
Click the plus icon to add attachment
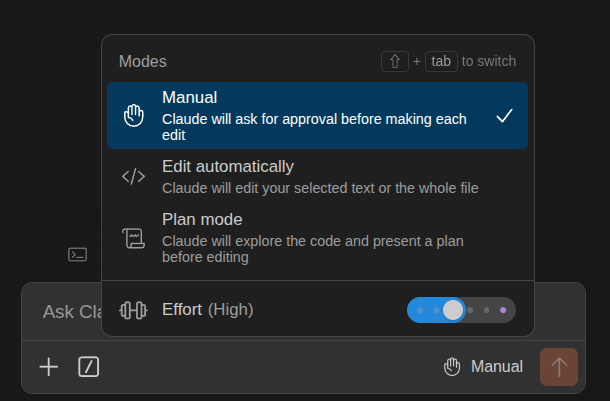[x=49, y=367]
